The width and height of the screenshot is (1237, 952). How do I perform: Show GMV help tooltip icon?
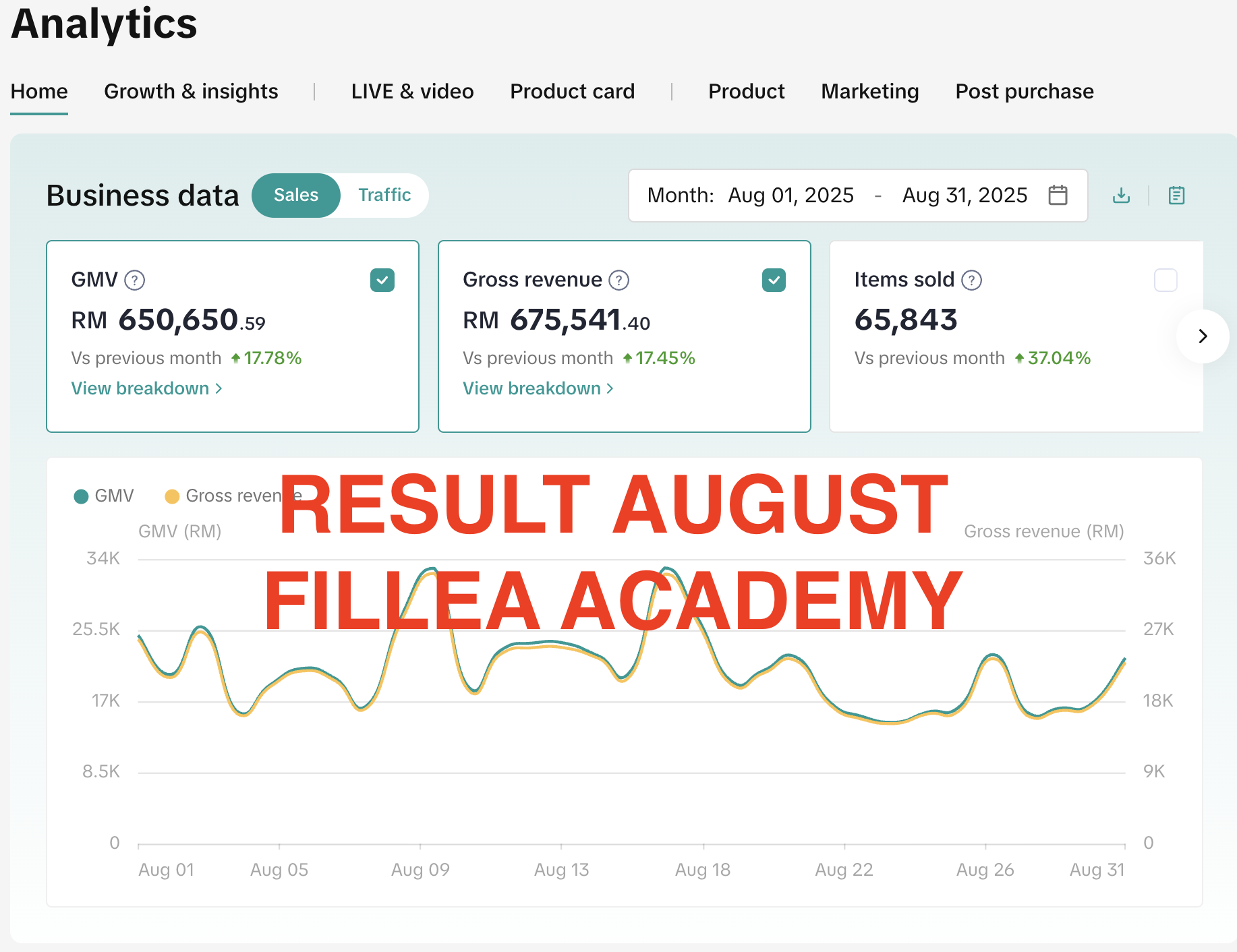pyautogui.click(x=135, y=280)
